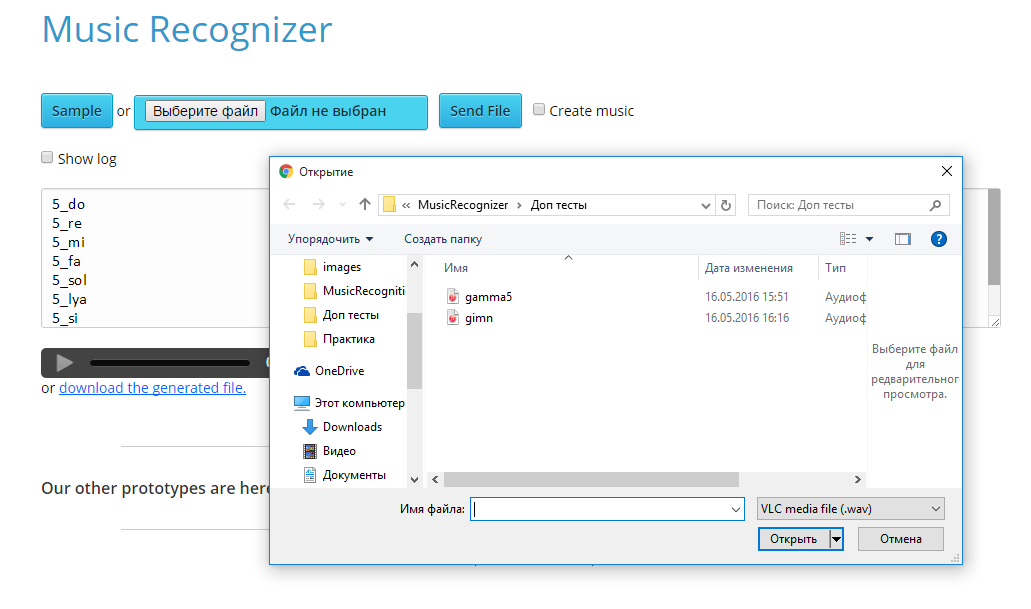Click the gimn audio file icon
Image resolution: width=1031 pixels, height=609 pixels.
[x=452, y=318]
